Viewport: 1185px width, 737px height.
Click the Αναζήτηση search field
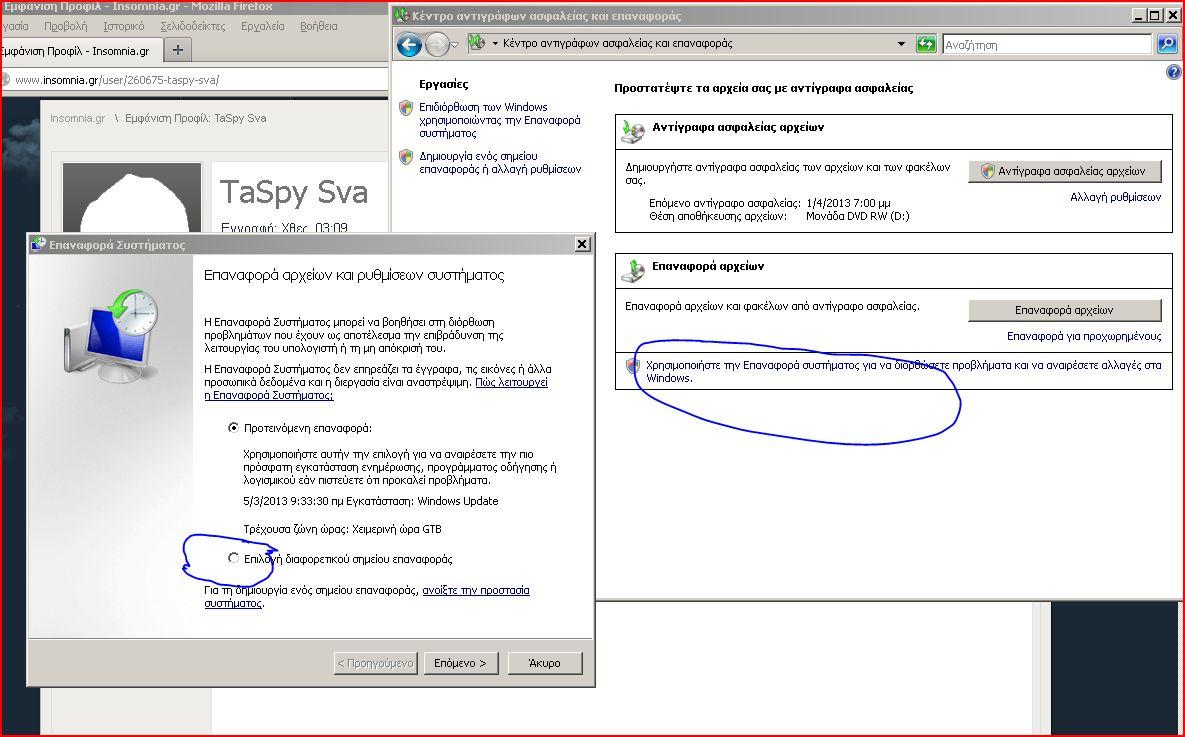tap(1047, 45)
